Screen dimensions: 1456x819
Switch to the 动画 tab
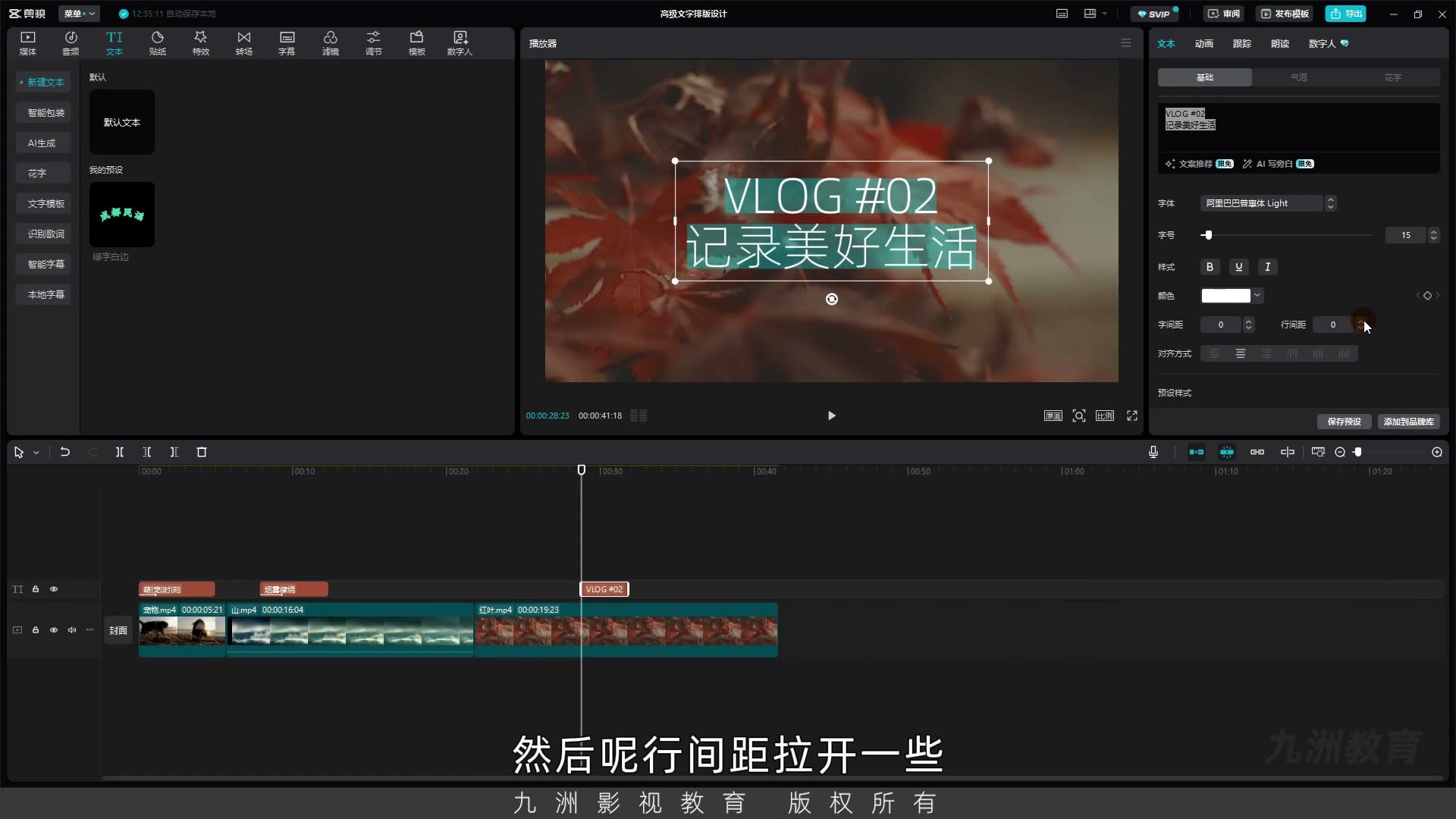[1204, 43]
